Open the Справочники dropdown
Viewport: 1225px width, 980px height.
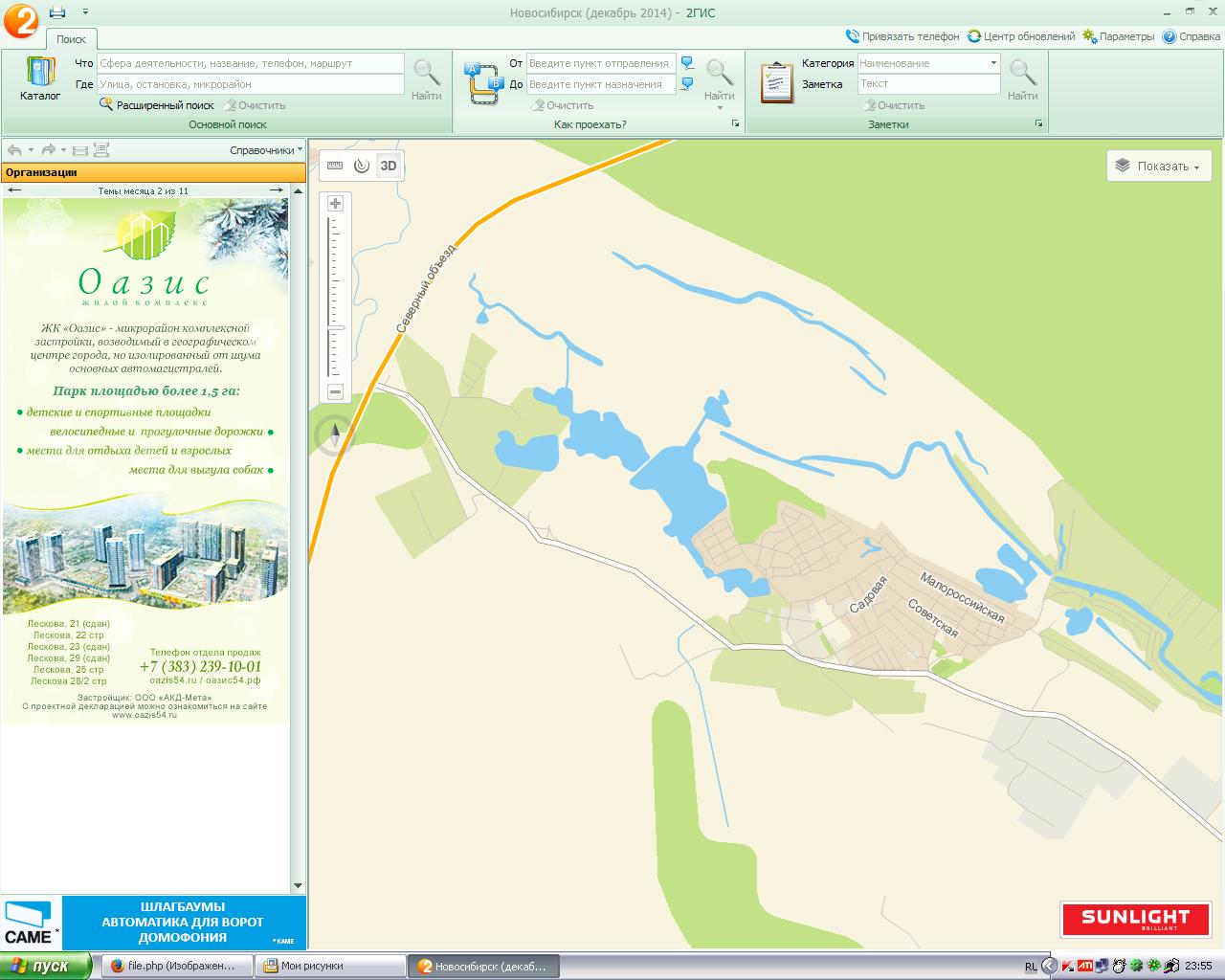(265, 150)
